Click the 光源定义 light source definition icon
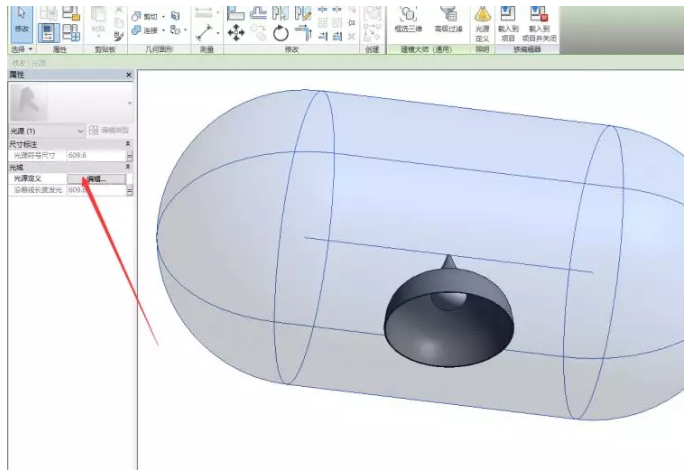 click(482, 20)
